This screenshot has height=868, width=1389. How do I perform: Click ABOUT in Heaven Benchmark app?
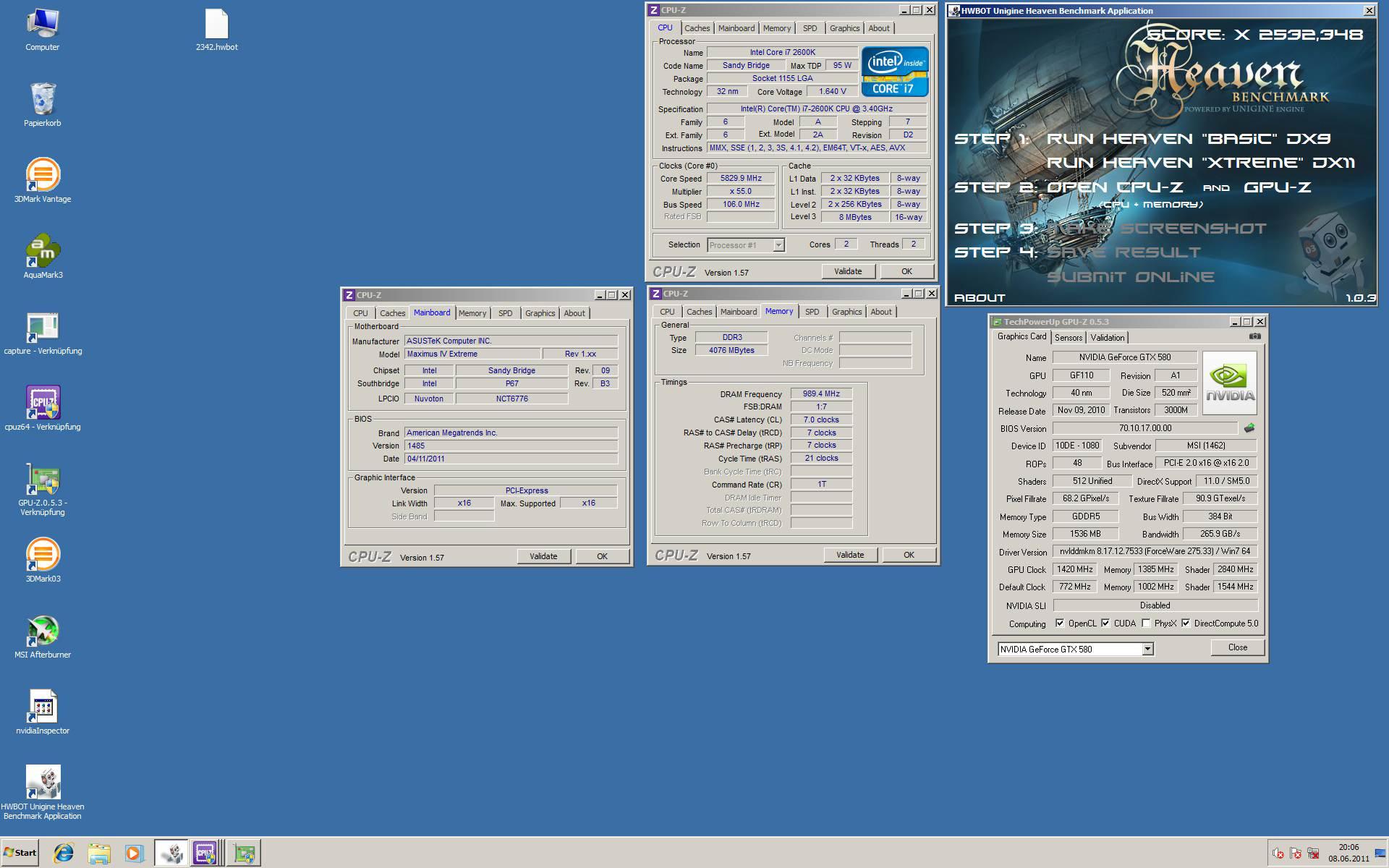(980, 297)
